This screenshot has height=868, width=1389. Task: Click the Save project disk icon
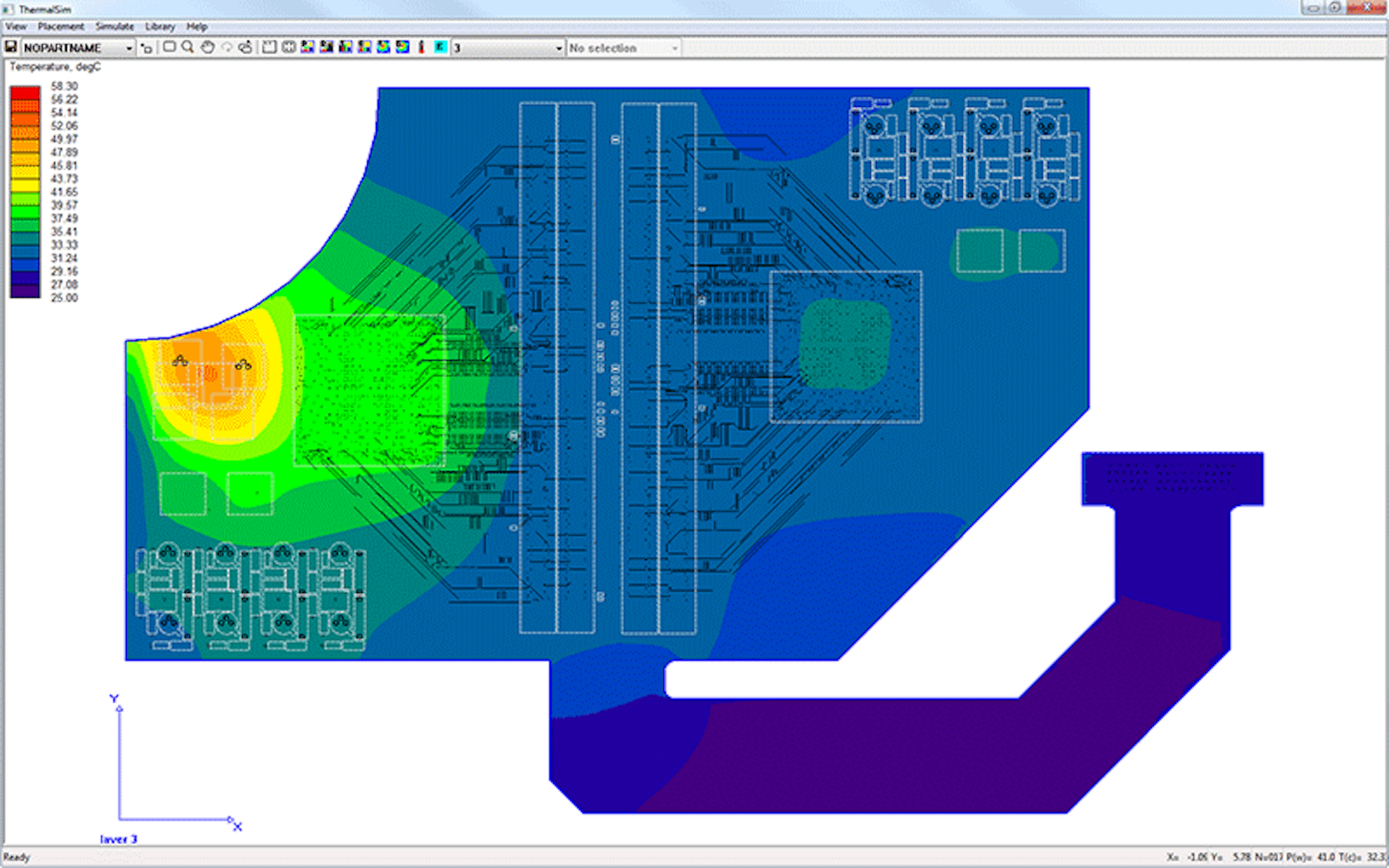(x=12, y=48)
